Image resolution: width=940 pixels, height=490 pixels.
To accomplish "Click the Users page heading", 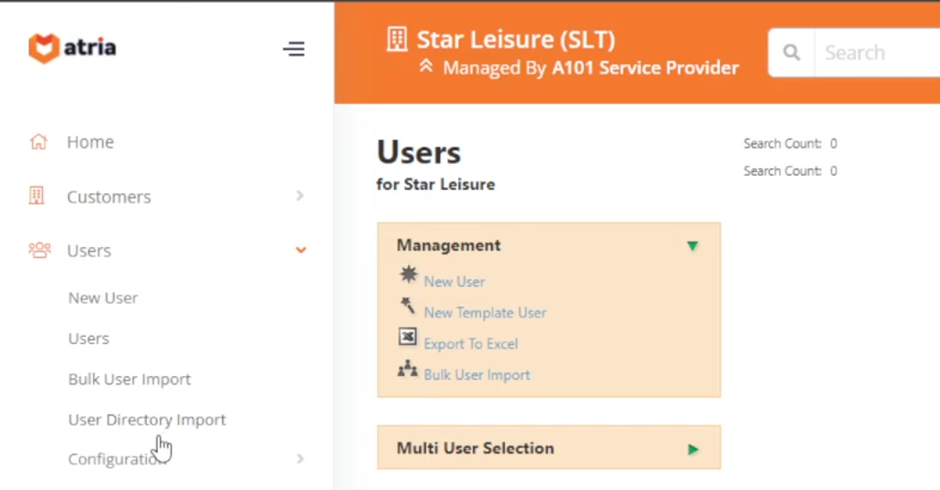I will click(418, 152).
